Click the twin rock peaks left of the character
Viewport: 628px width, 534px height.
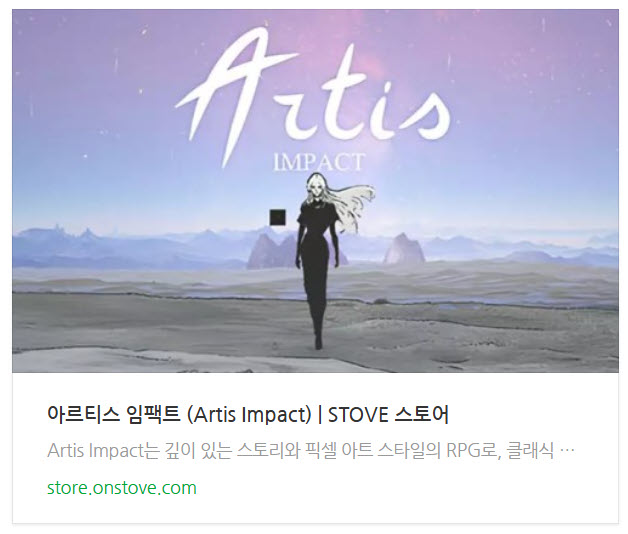[x=272, y=251]
